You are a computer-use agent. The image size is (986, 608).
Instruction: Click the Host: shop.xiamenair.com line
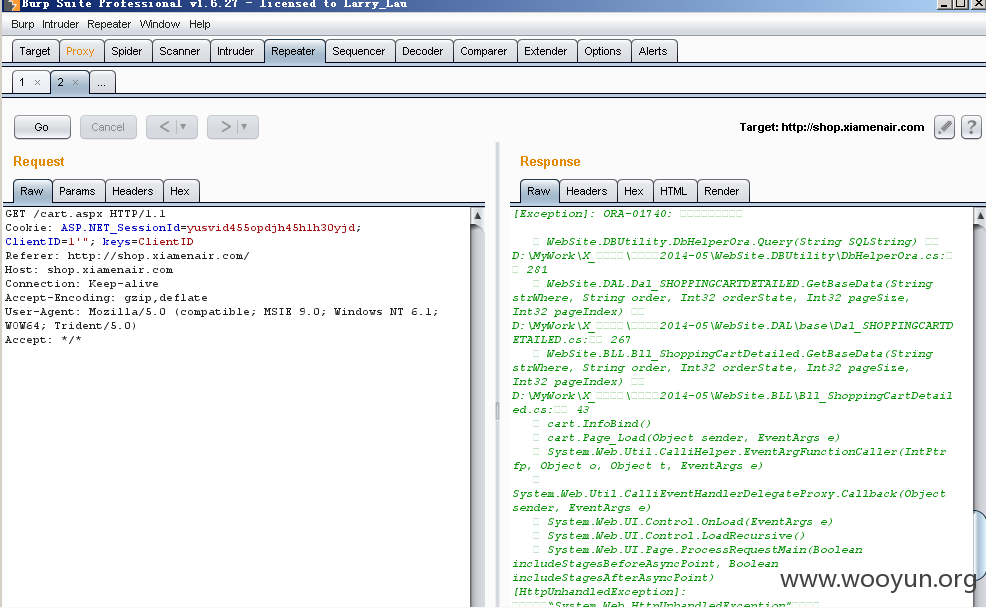[89, 270]
